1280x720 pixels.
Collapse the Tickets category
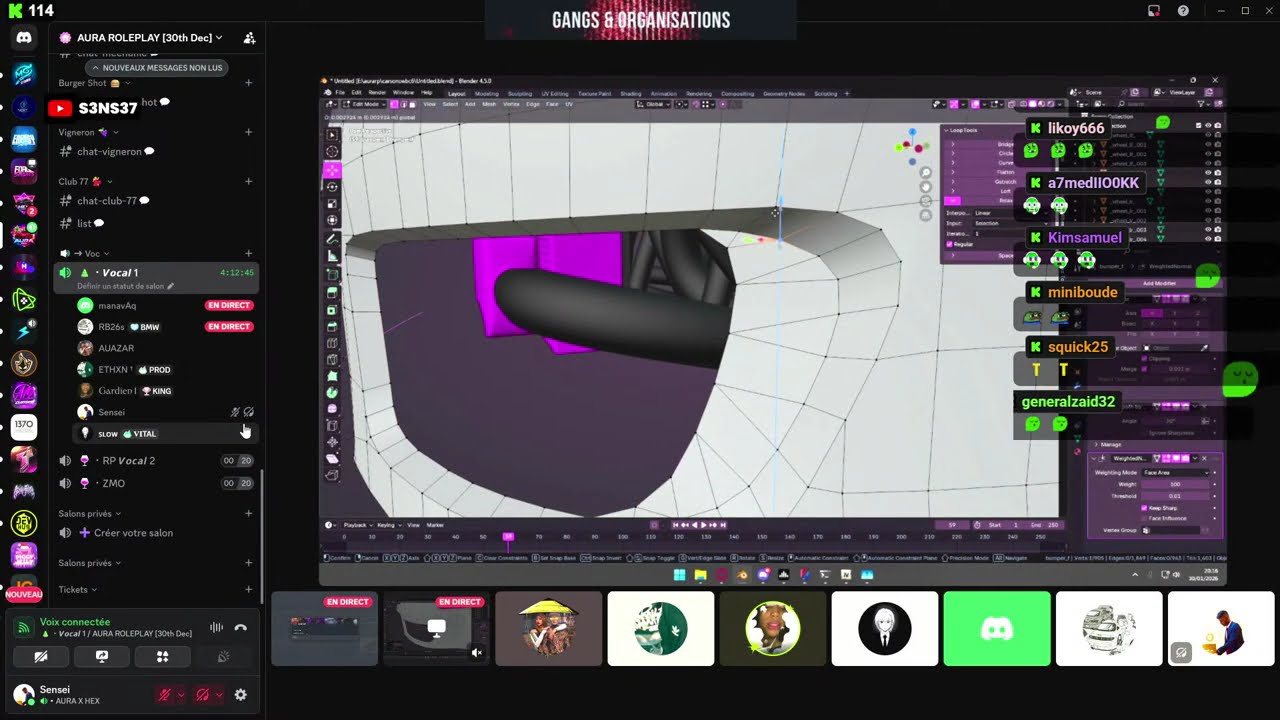click(x=78, y=590)
